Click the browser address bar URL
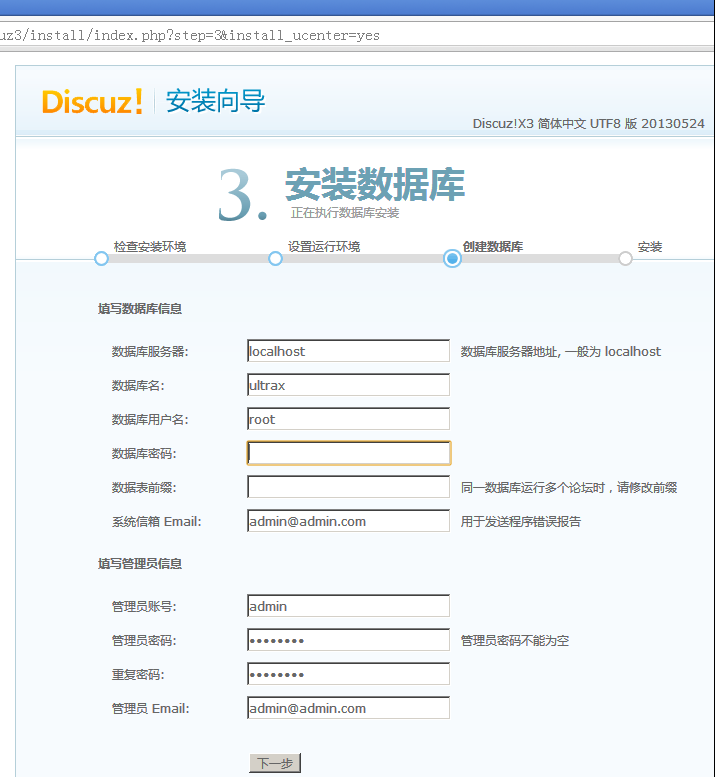The image size is (716, 777). coord(190,35)
